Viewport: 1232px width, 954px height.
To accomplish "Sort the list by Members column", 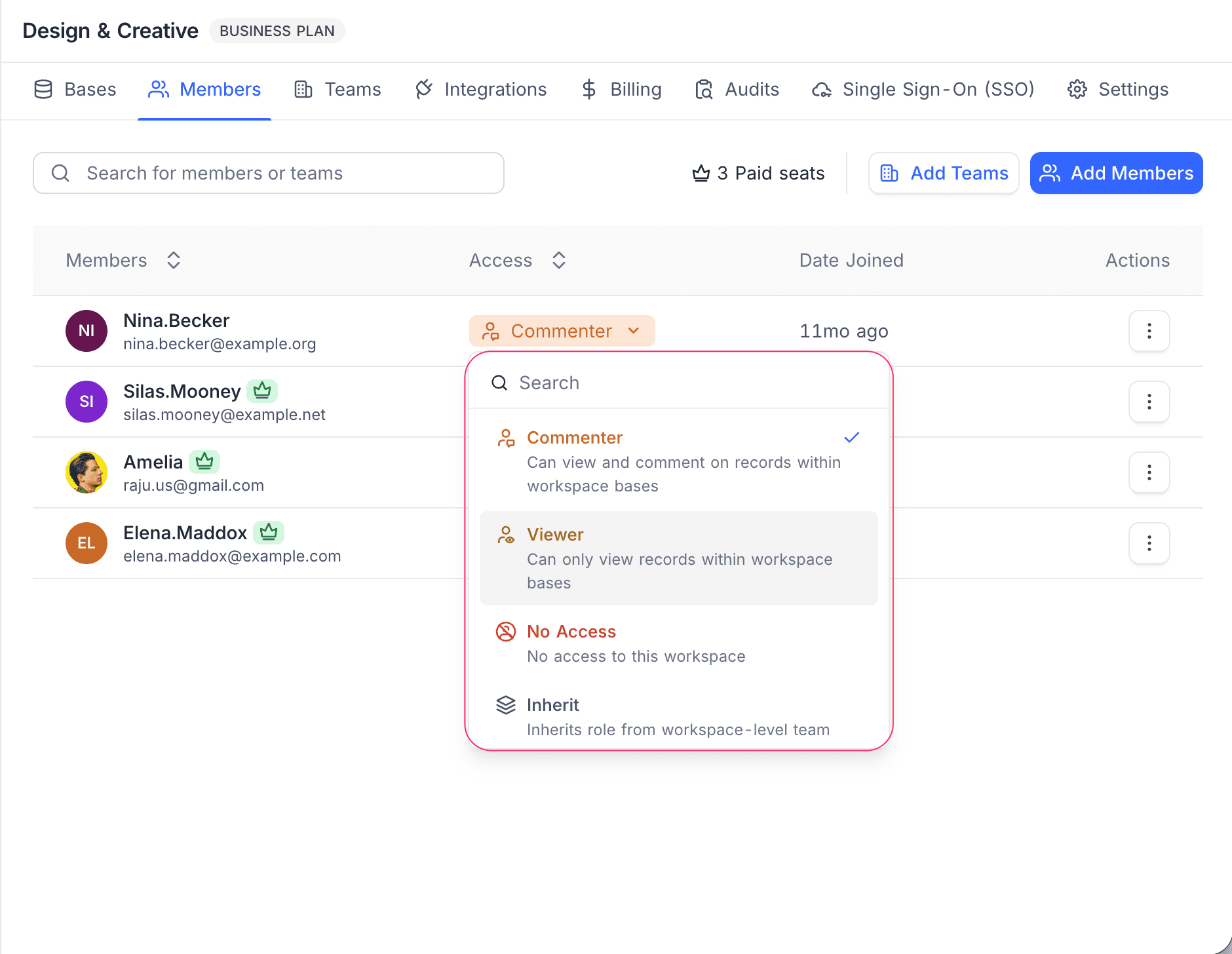I will point(174,260).
